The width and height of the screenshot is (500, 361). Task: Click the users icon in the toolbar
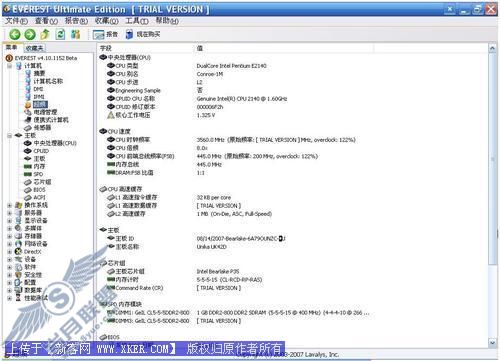(x=76, y=34)
